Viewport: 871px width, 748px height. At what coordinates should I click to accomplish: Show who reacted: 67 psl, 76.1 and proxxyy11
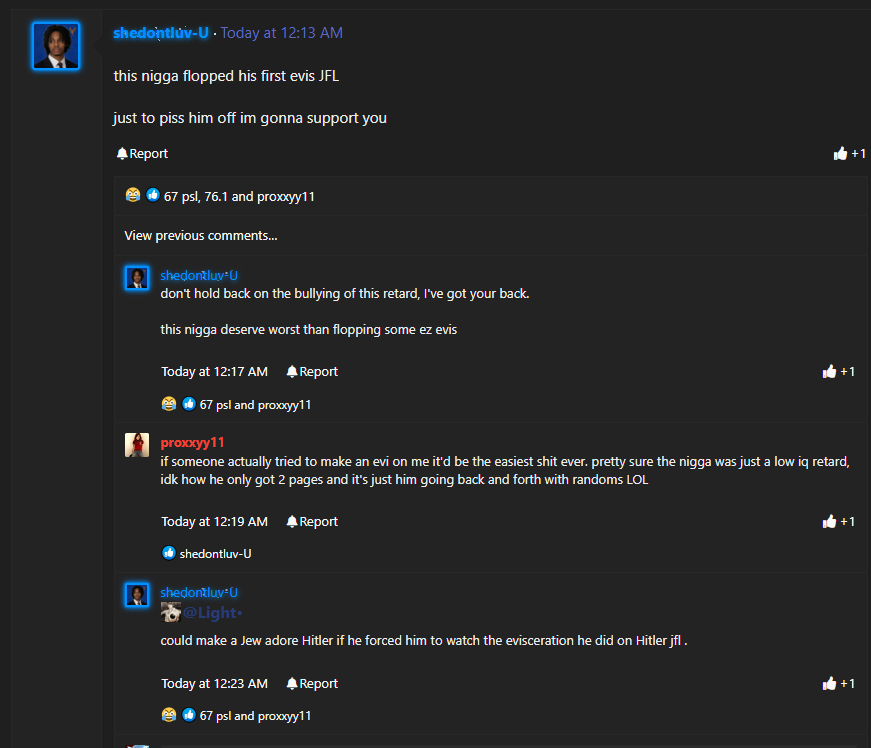[x=239, y=197]
